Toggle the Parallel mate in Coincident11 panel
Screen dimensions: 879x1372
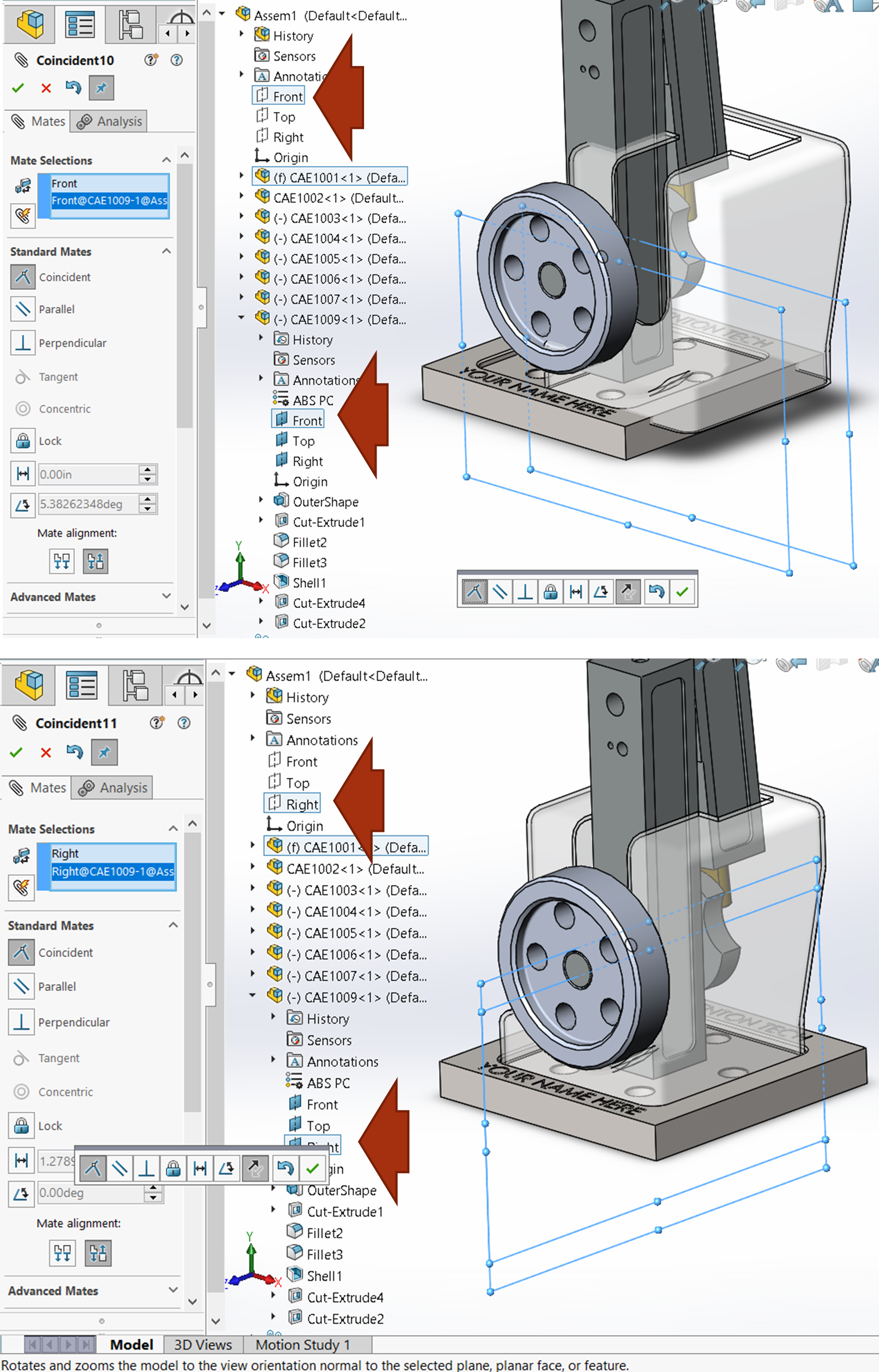tap(21, 986)
